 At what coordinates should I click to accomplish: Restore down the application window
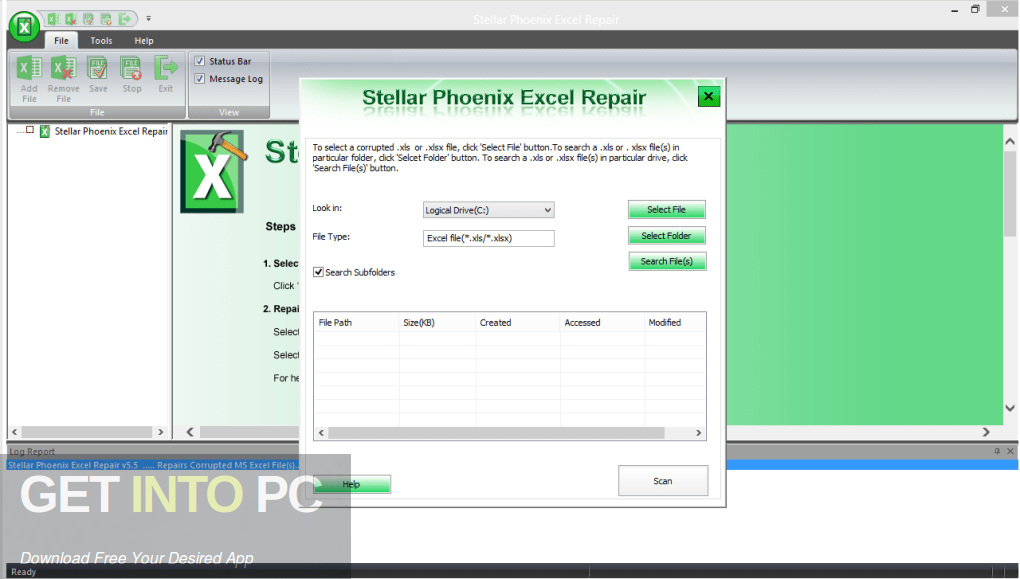(x=975, y=9)
